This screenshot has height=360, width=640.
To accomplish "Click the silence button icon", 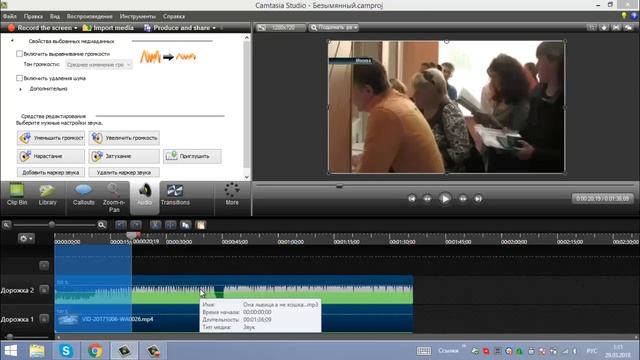I will click(x=171, y=156).
